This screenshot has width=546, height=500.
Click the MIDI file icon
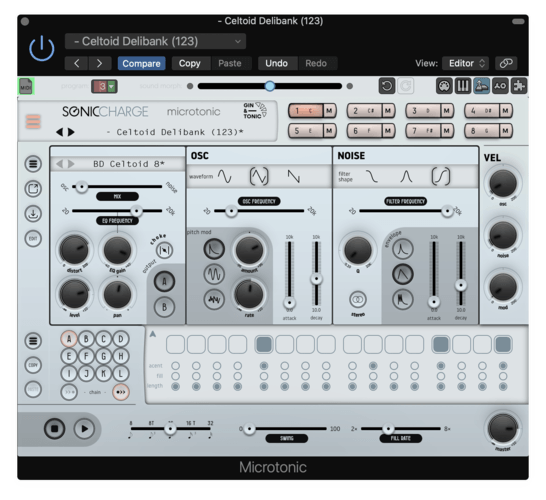26,86
